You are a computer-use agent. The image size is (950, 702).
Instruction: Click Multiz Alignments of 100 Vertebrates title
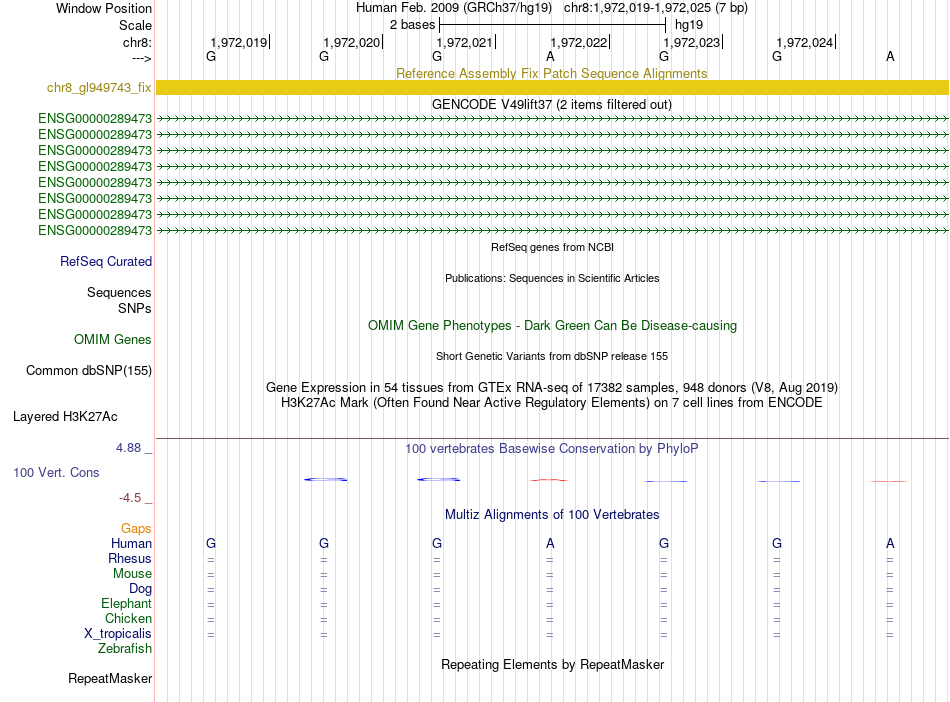[552, 515]
